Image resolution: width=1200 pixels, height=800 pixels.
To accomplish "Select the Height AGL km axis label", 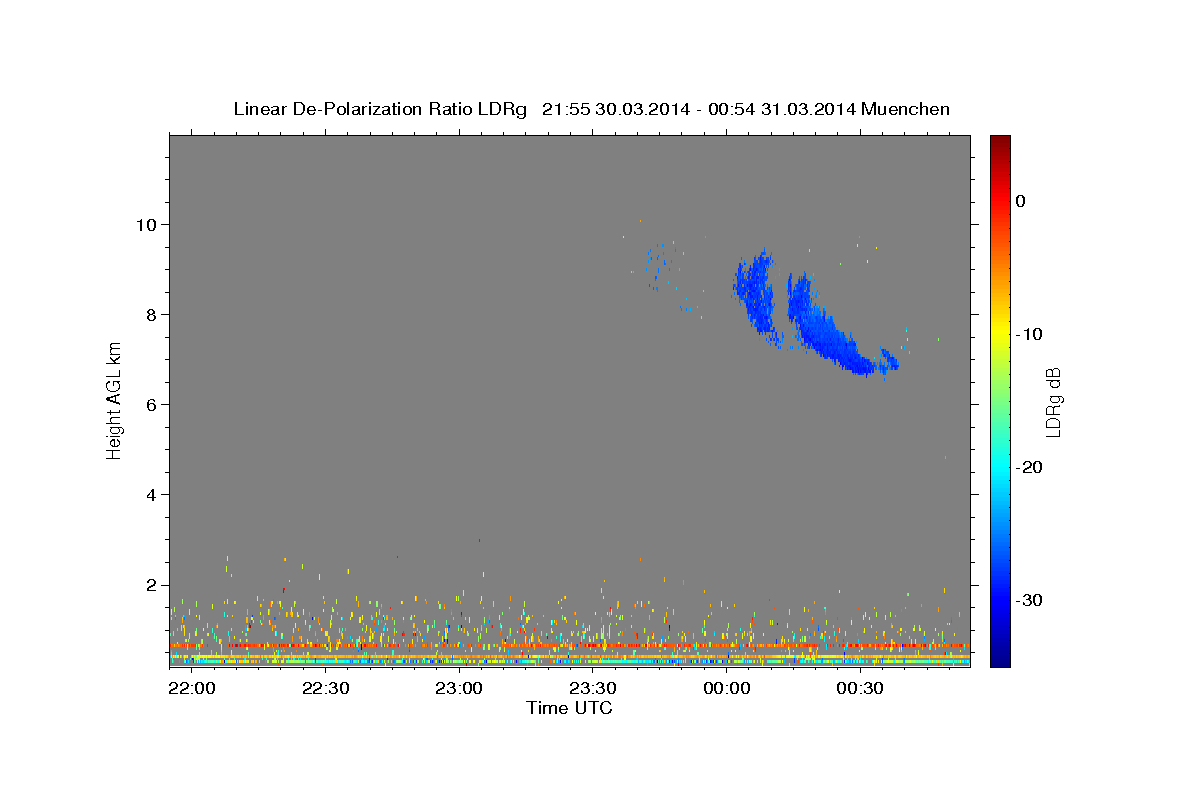I will [x=115, y=400].
